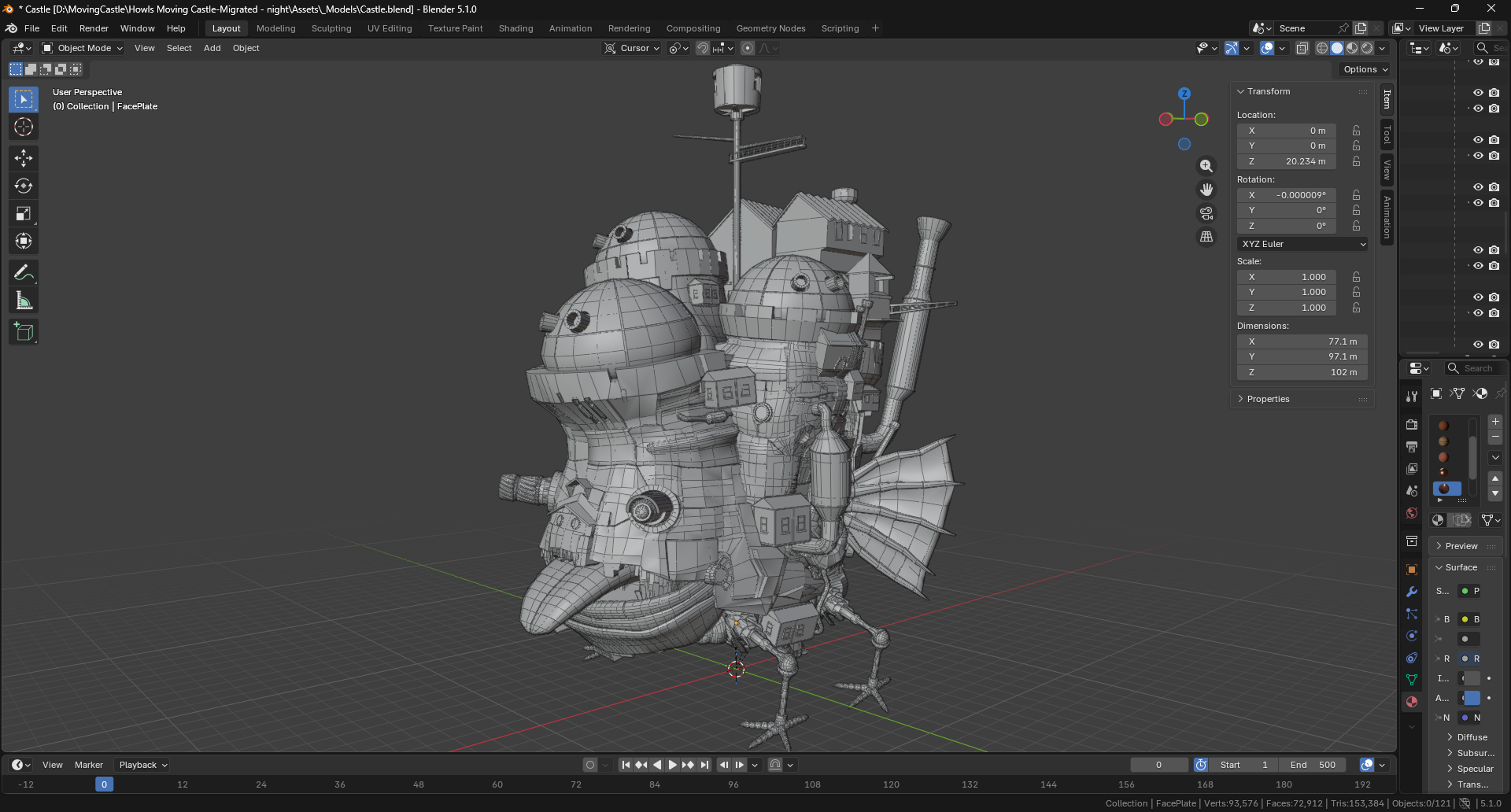The width and height of the screenshot is (1511, 812).
Task: Open the Cursor transform orientation dropdown
Action: pyautogui.click(x=633, y=48)
